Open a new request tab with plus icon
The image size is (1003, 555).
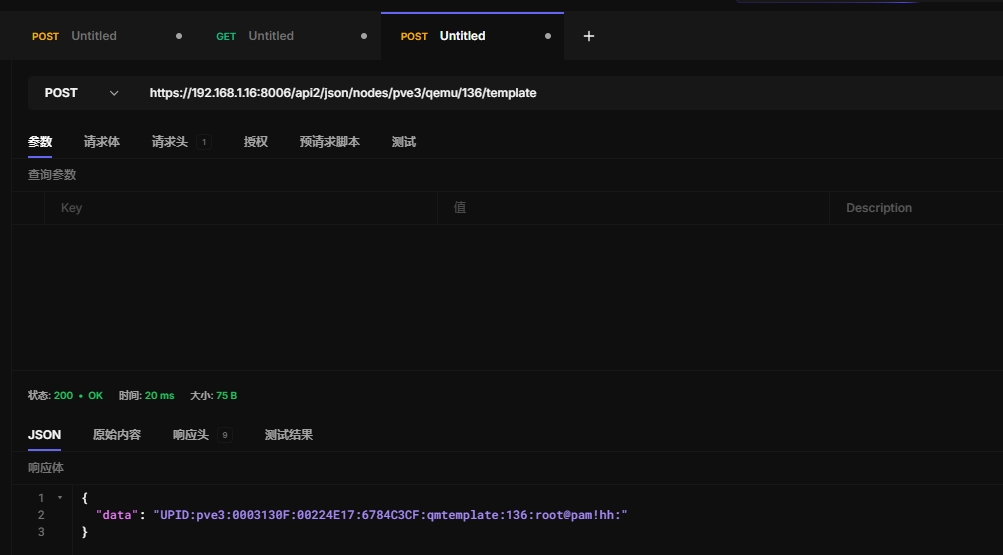589,36
